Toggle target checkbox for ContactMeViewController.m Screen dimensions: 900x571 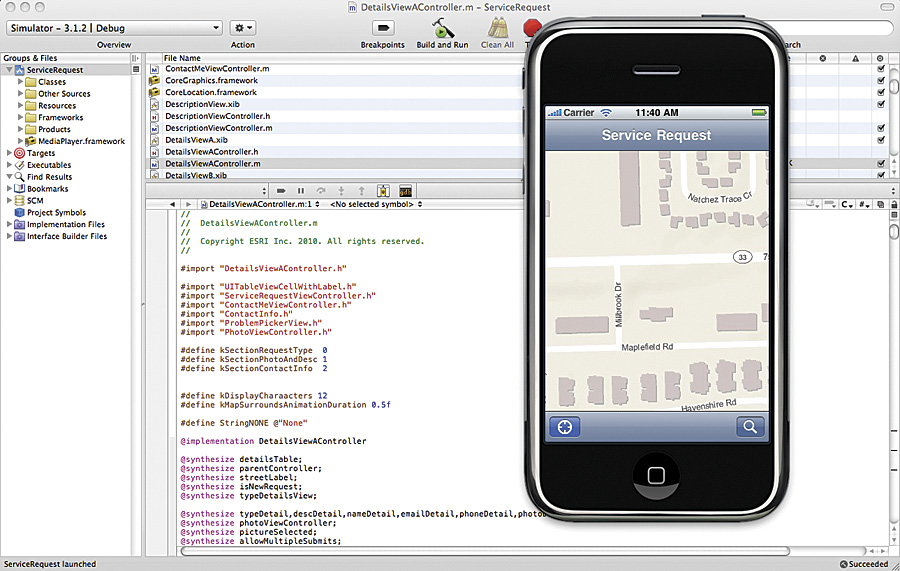click(880, 68)
